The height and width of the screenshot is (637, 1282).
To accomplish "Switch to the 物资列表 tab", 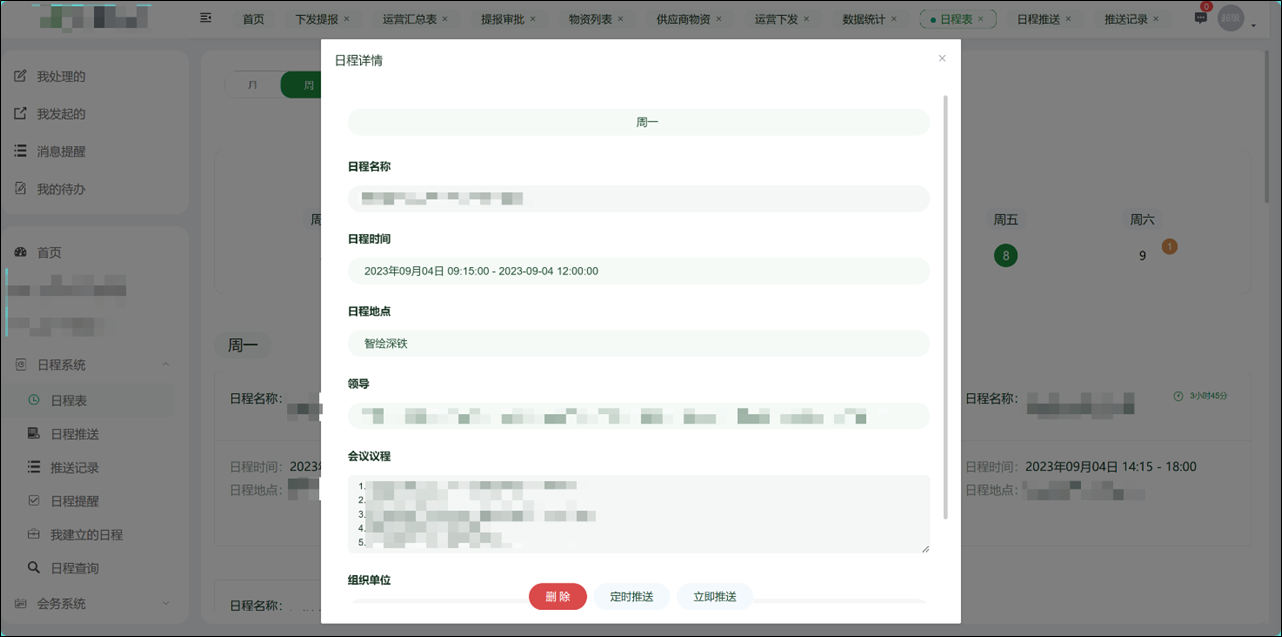I will 589,17.
